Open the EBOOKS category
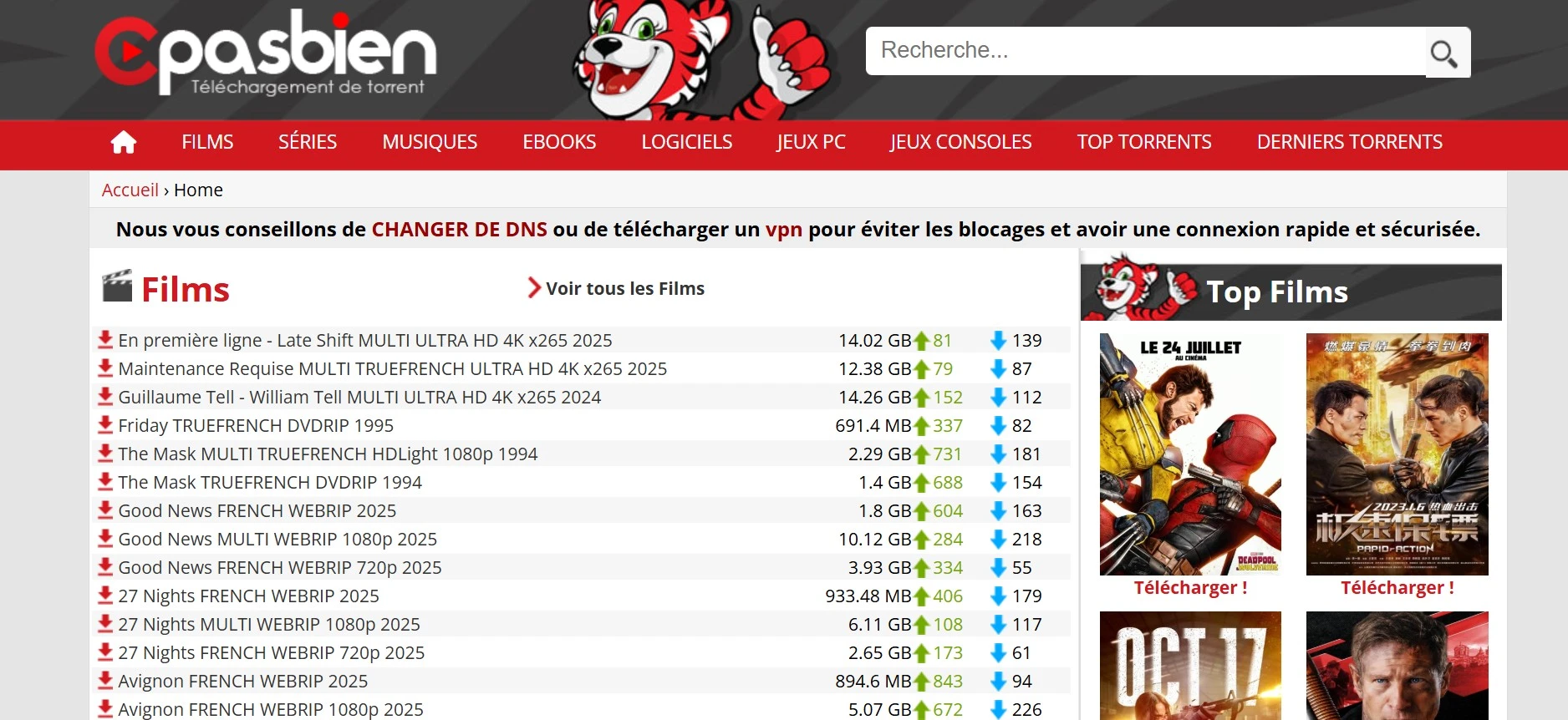 [x=559, y=143]
